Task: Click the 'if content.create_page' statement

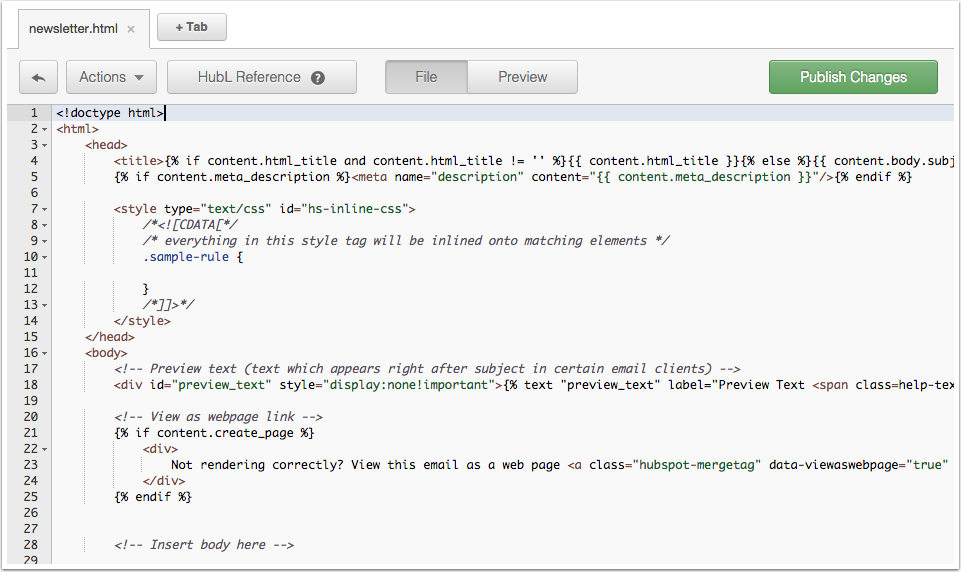Action: (214, 433)
